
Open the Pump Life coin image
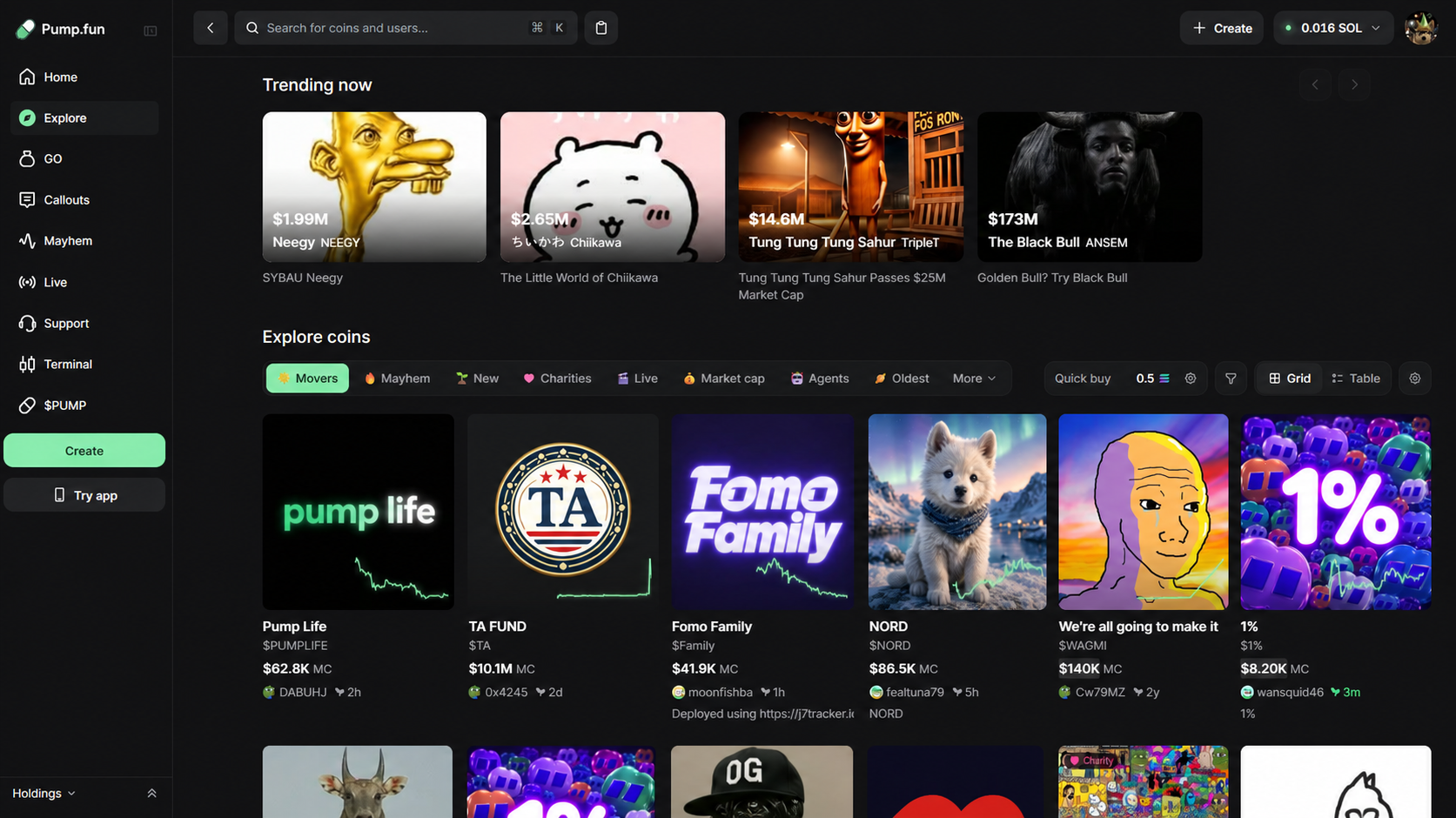click(x=358, y=512)
